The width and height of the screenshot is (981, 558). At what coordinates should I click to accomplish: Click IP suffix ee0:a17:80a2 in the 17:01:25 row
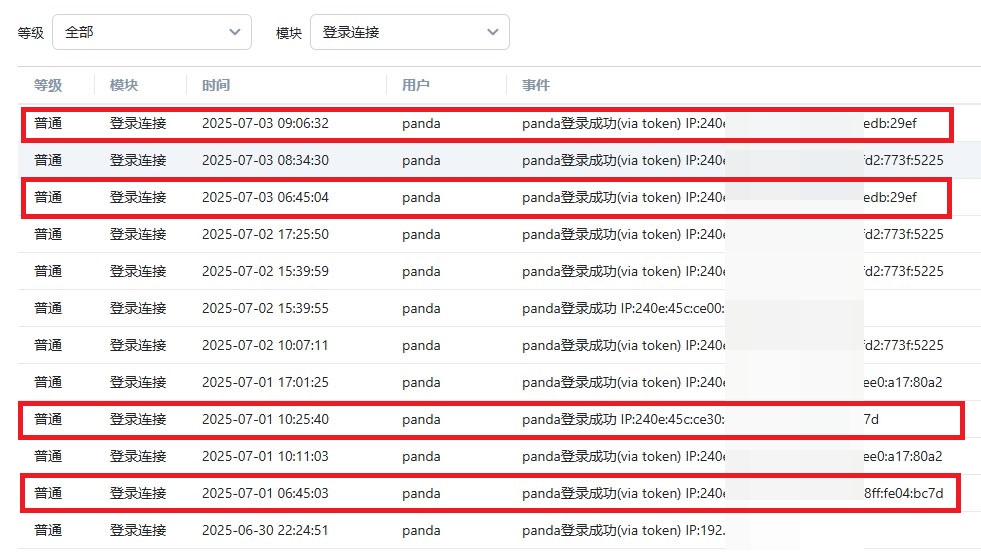point(903,382)
